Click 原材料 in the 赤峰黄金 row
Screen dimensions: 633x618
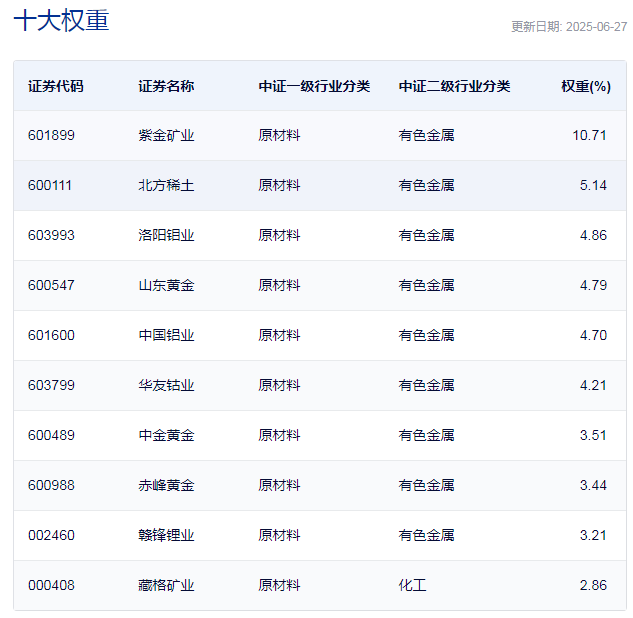coord(279,485)
